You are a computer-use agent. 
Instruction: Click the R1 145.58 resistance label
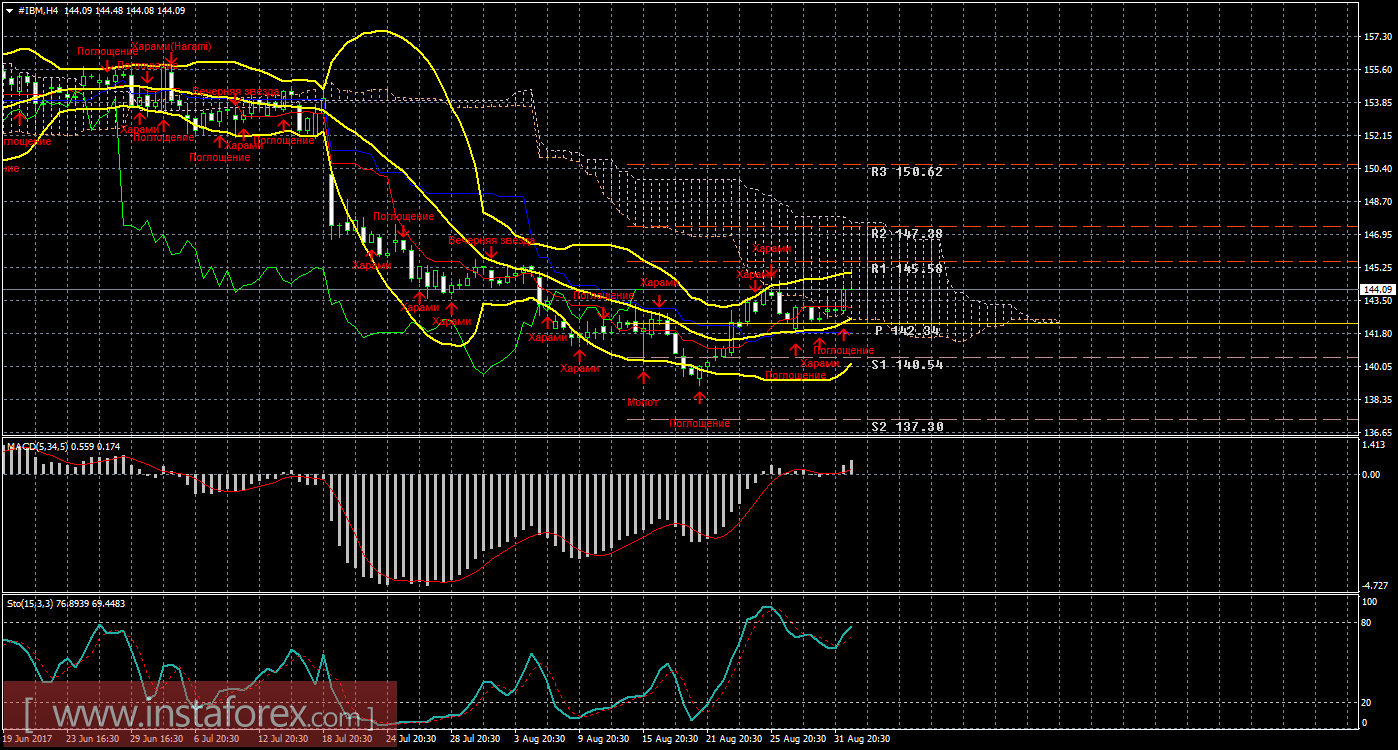(x=906, y=269)
